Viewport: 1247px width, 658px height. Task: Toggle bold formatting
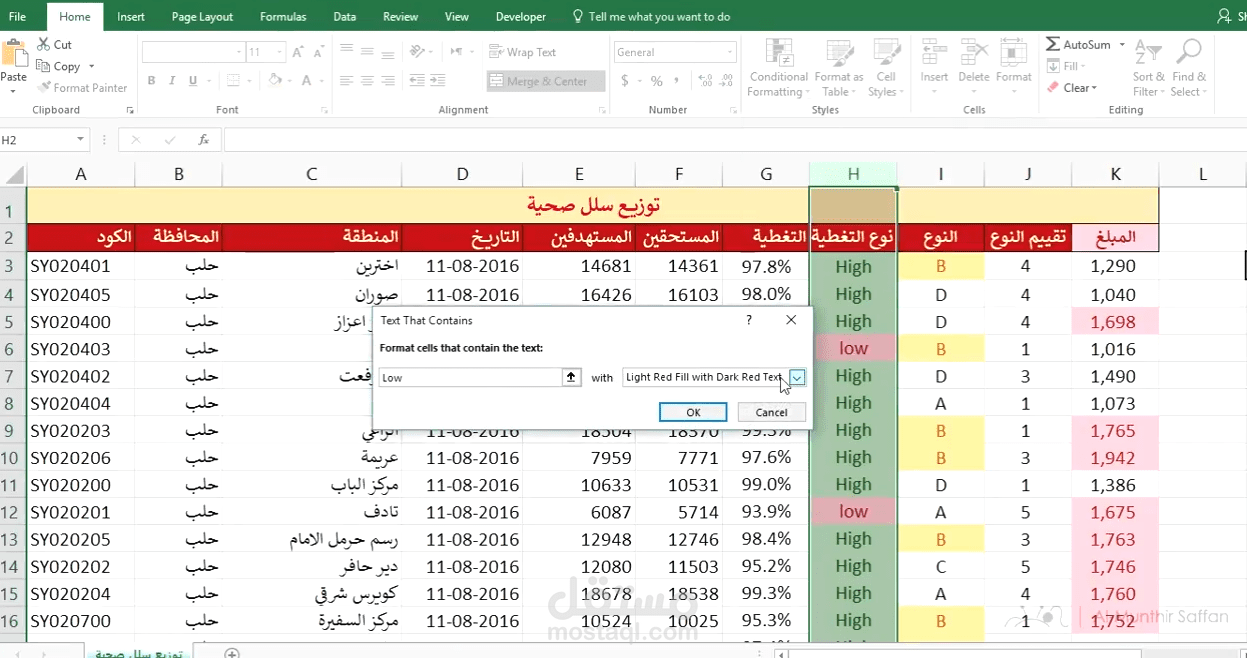coord(151,78)
